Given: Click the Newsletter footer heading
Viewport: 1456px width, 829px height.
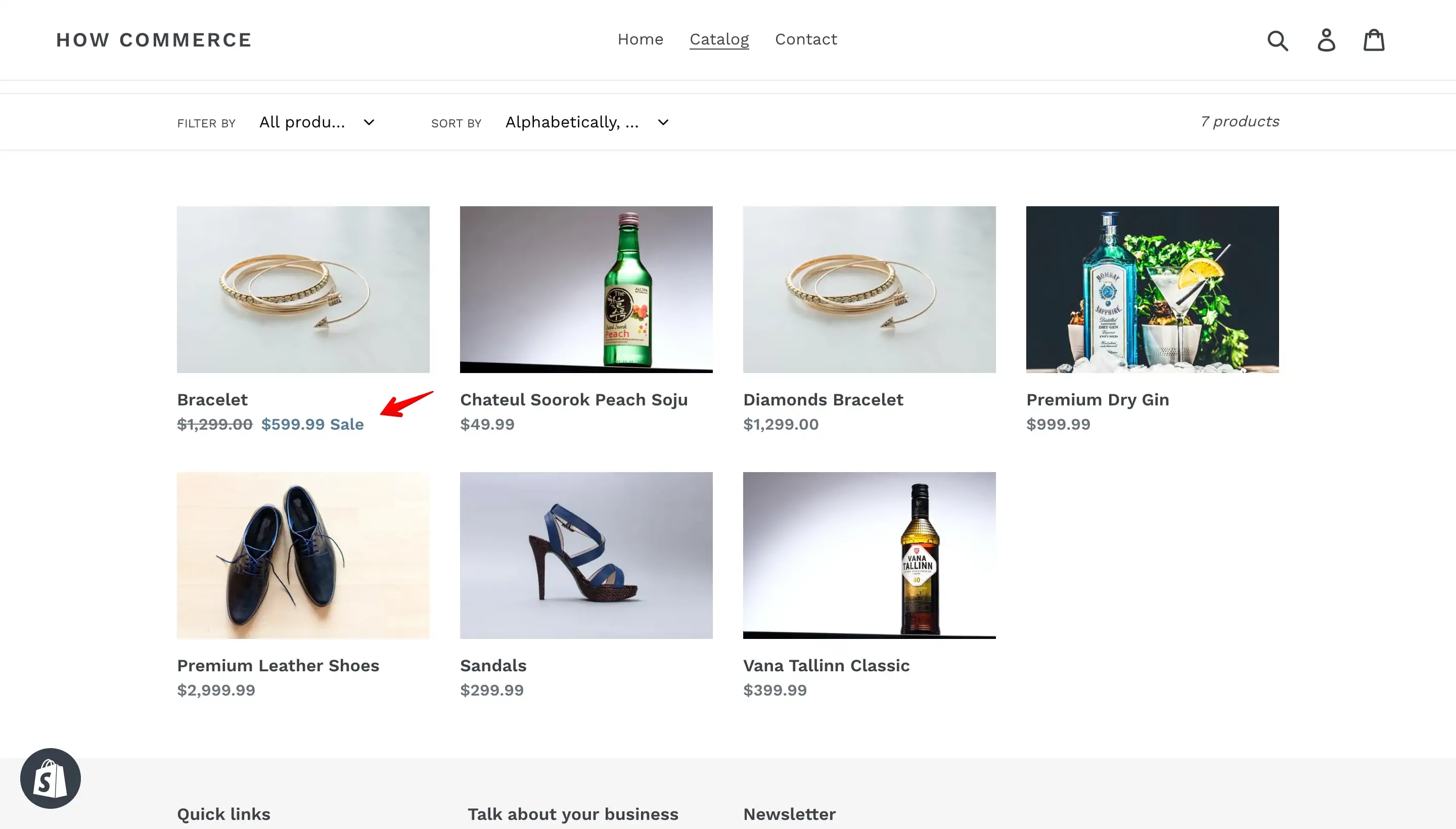Looking at the screenshot, I should pyautogui.click(x=789, y=814).
